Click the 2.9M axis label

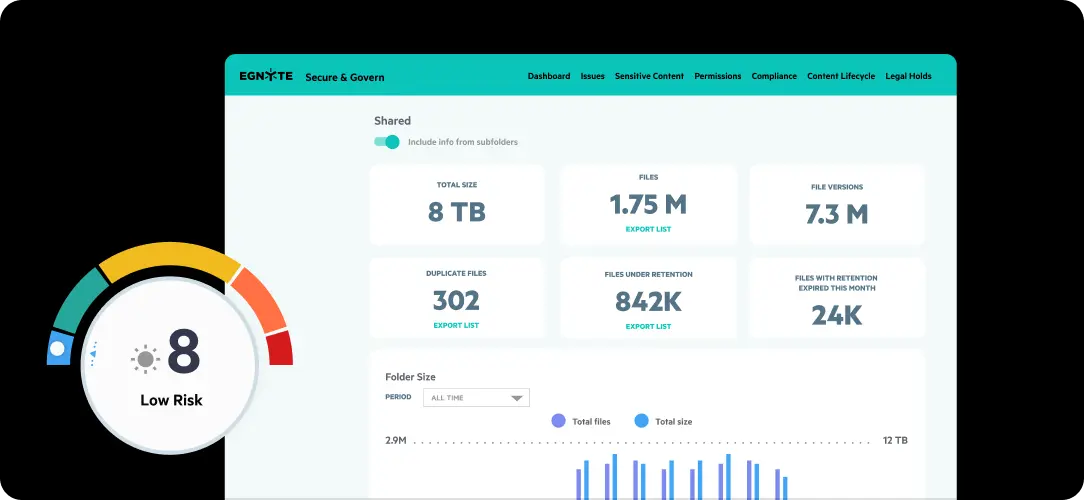[395, 441]
